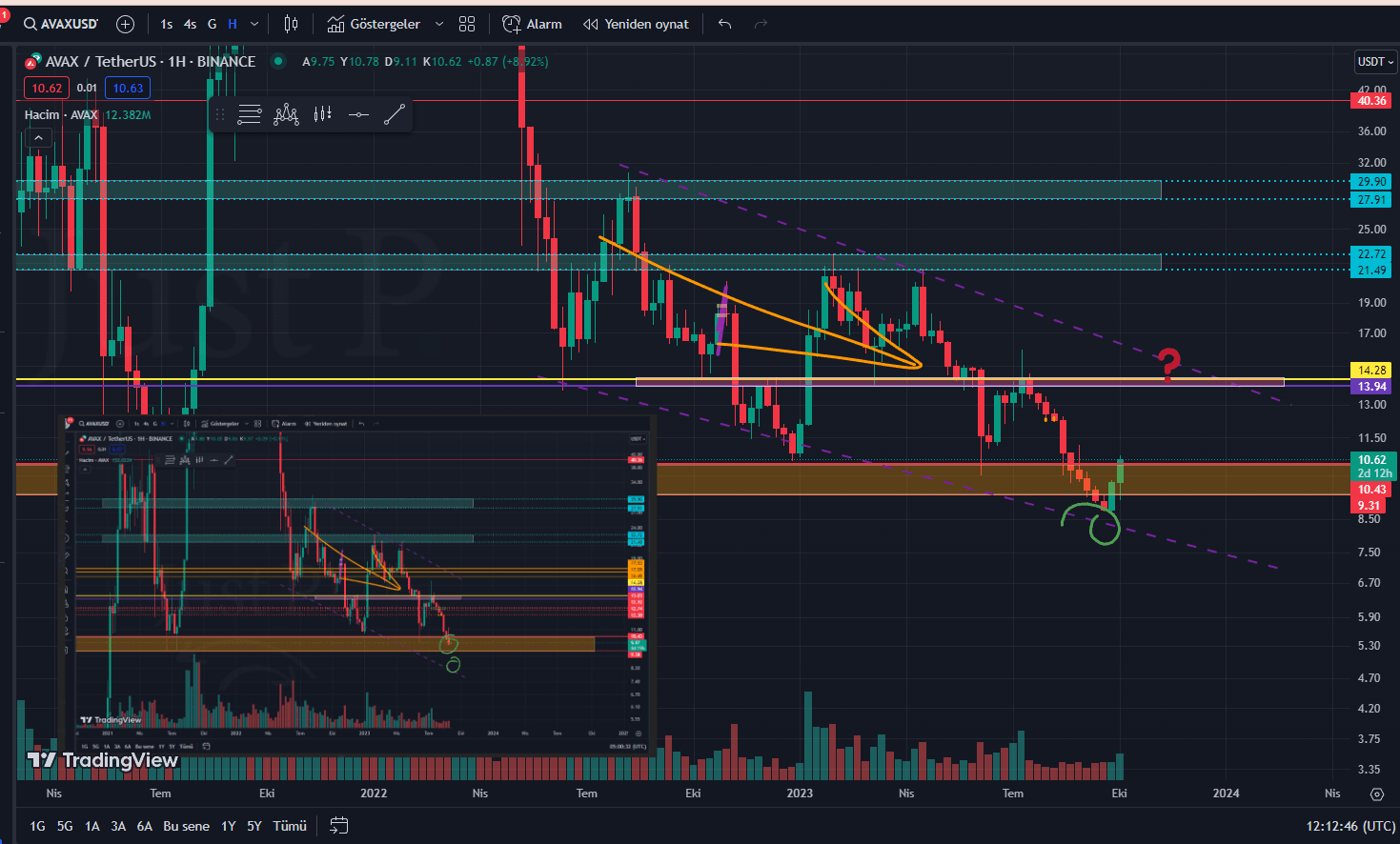Open the USDT currency dropdown
This screenshot has width=1400, height=844.
point(1374,62)
